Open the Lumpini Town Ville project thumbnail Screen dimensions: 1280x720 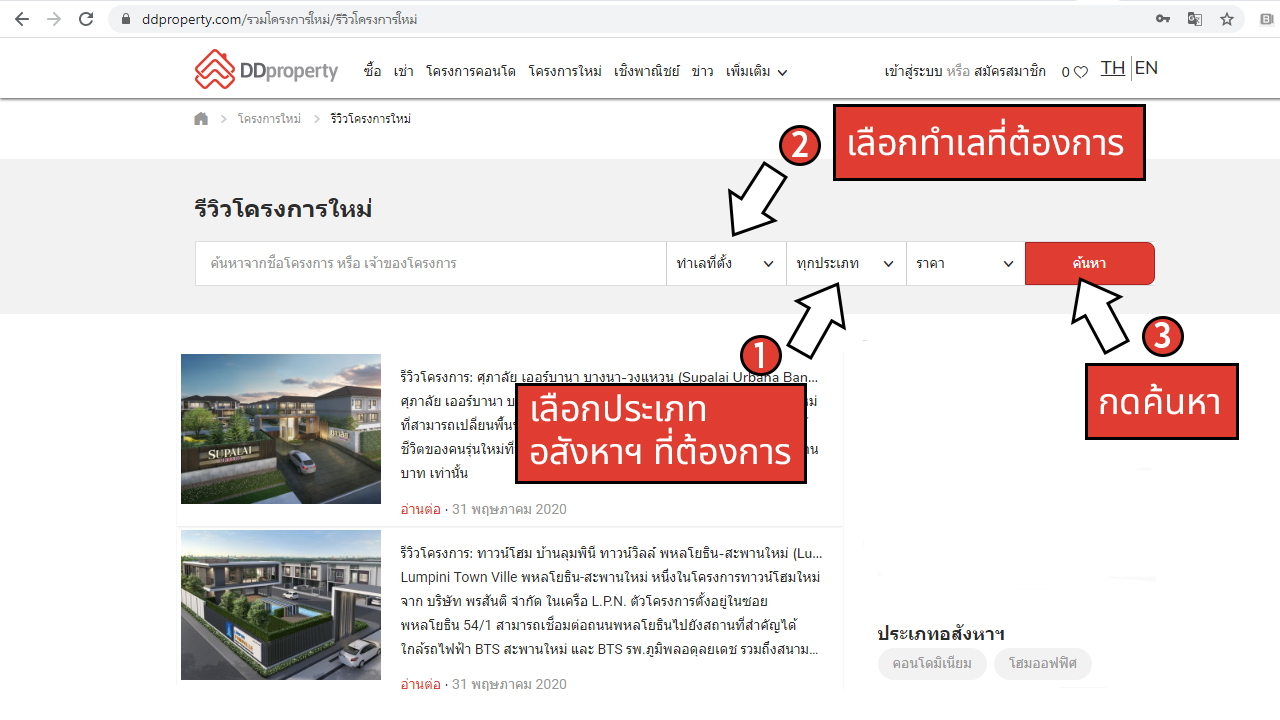[281, 605]
